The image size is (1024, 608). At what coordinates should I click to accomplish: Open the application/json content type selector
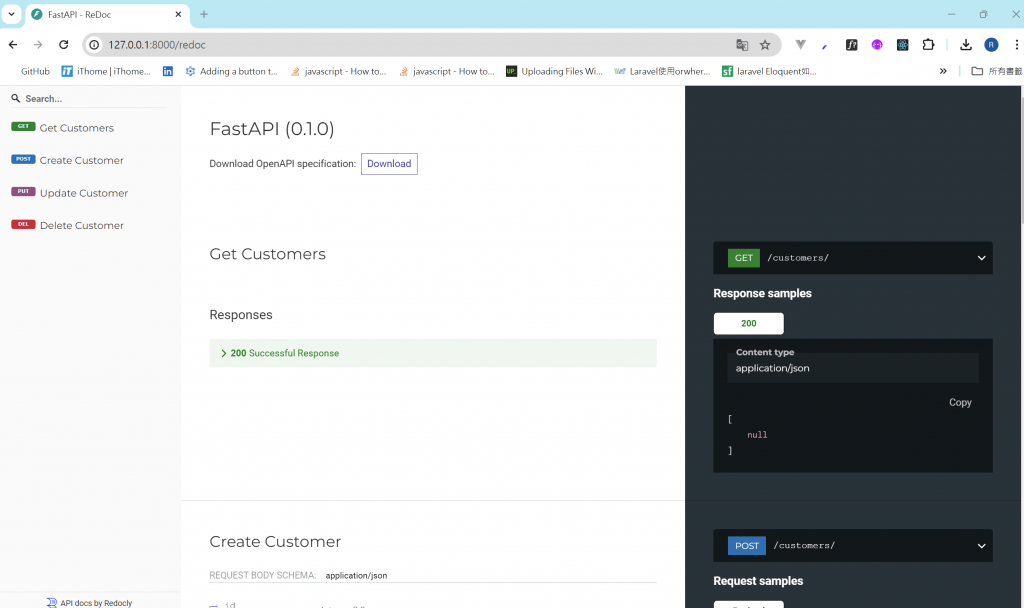coord(853,368)
